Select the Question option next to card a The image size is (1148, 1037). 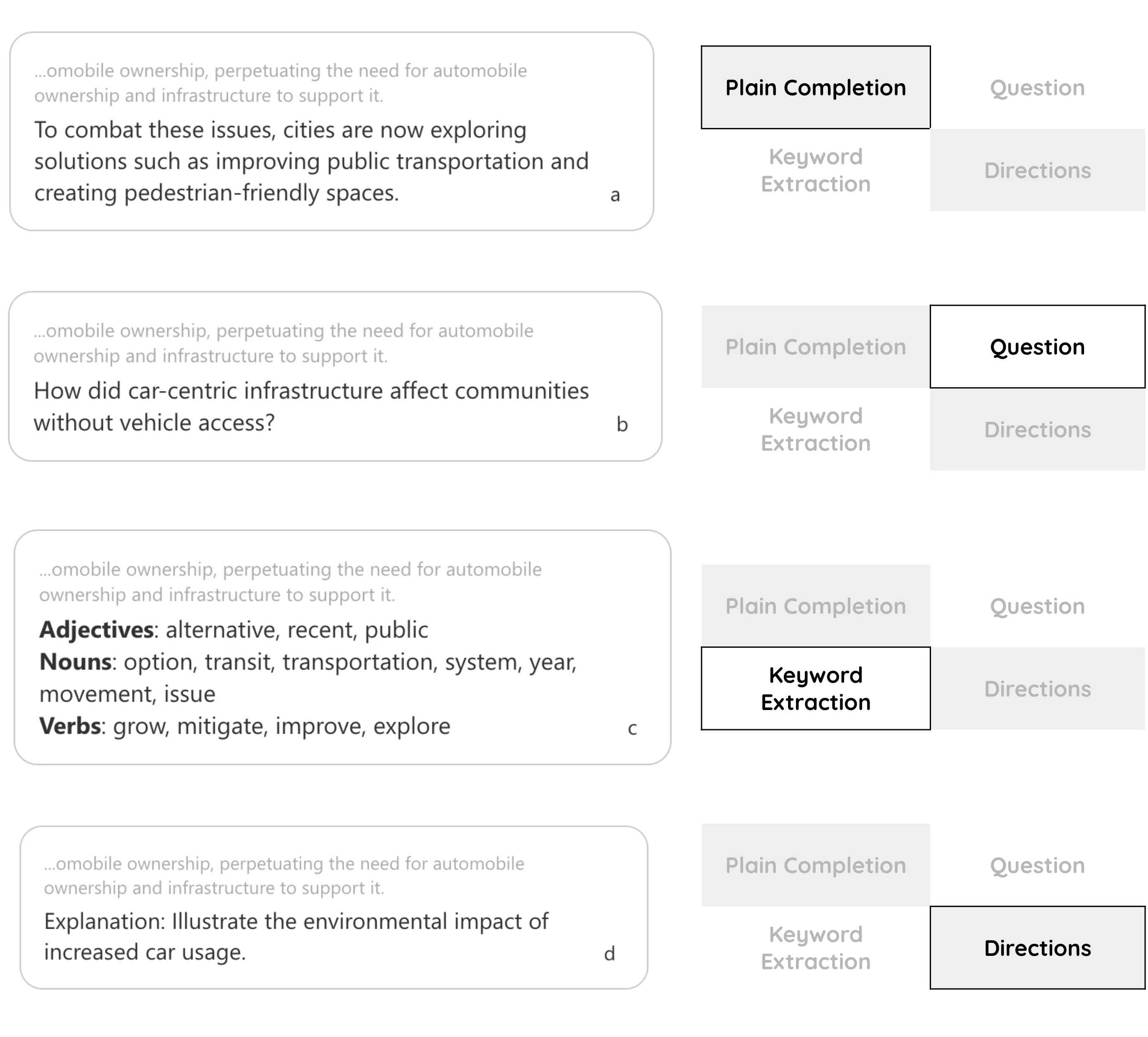pyautogui.click(x=1037, y=88)
